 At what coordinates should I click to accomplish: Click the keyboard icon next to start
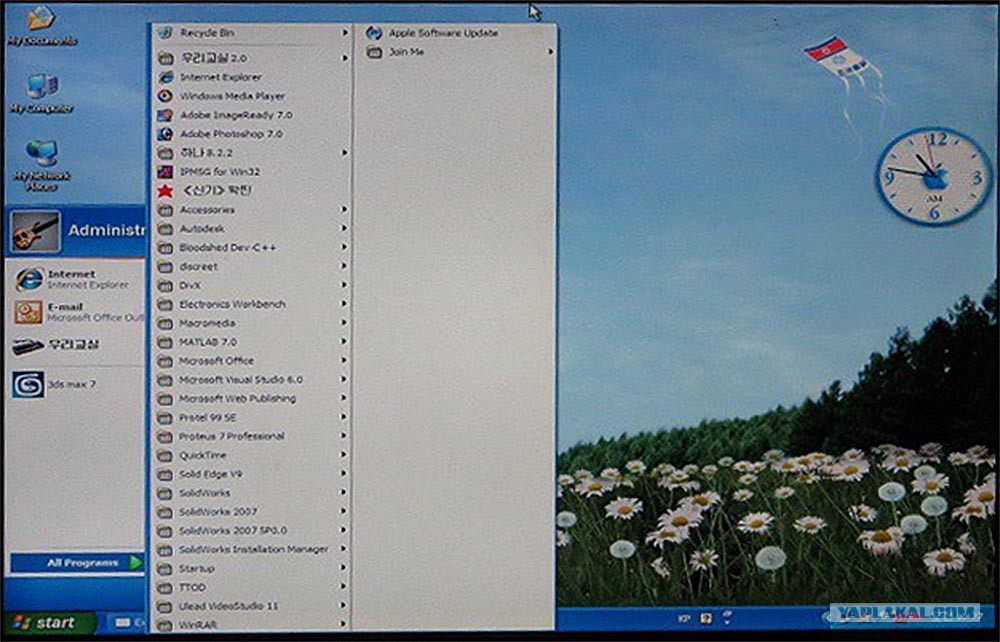pos(122,623)
